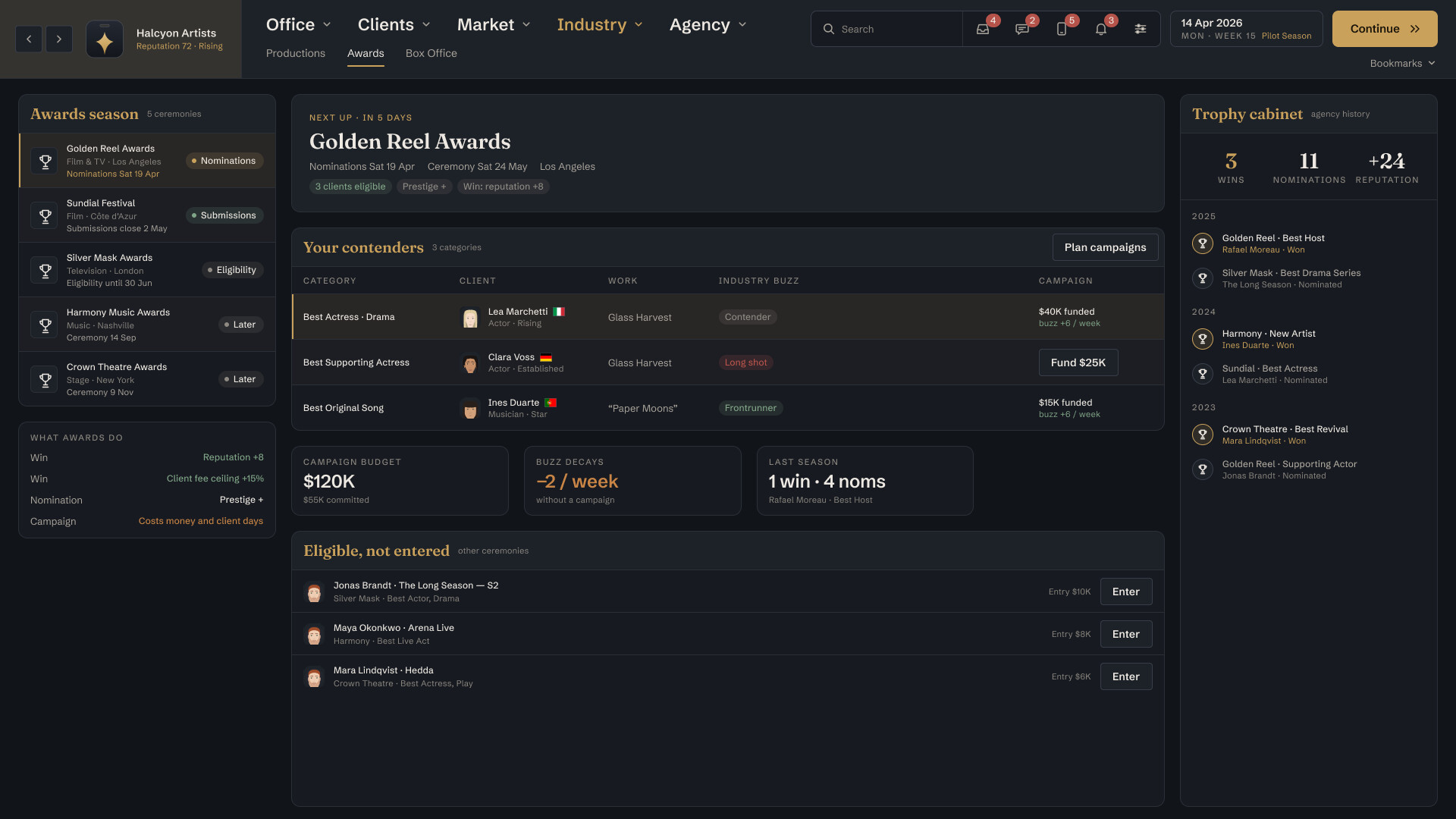Open the Bookmarks dropdown

(1402, 64)
